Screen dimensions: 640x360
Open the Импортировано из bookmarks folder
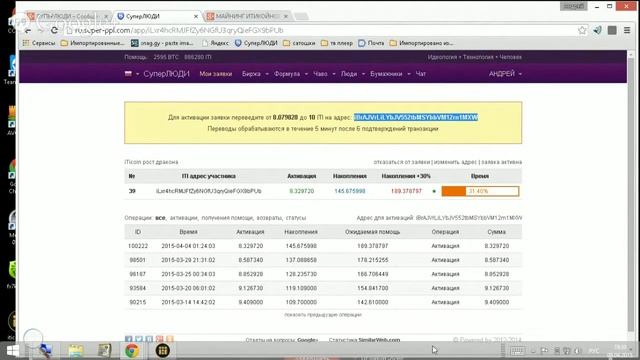coord(422,43)
